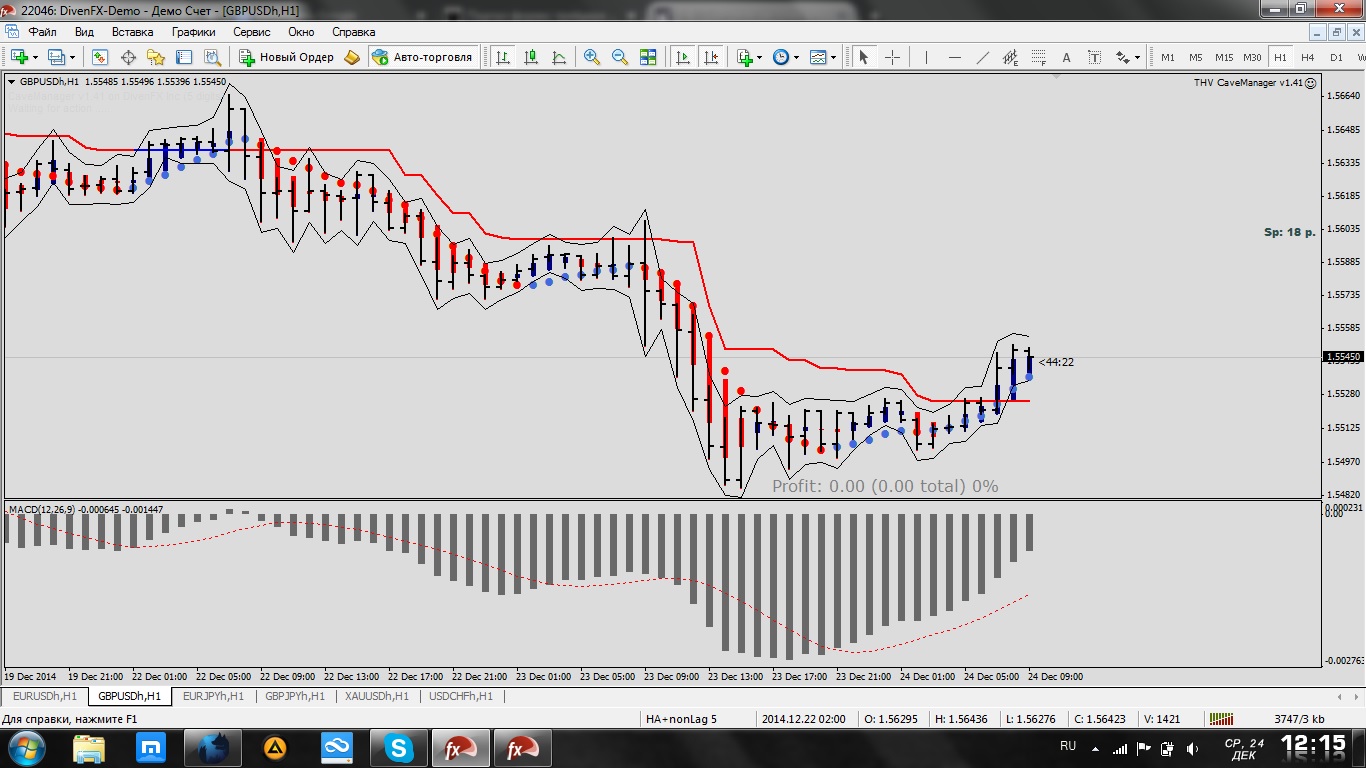Click the Templates icon
The width and height of the screenshot is (1366, 768).
(818, 57)
